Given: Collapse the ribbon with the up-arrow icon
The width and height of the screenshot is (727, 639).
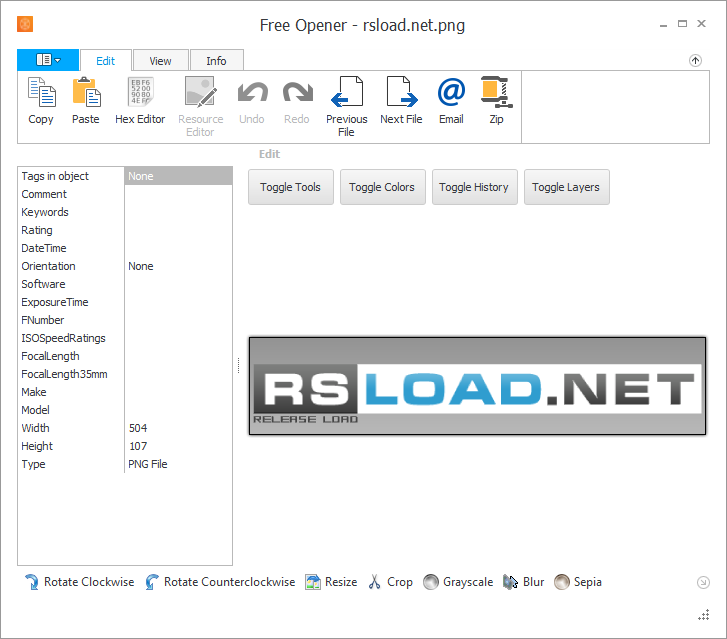Looking at the screenshot, I should pos(695,60).
